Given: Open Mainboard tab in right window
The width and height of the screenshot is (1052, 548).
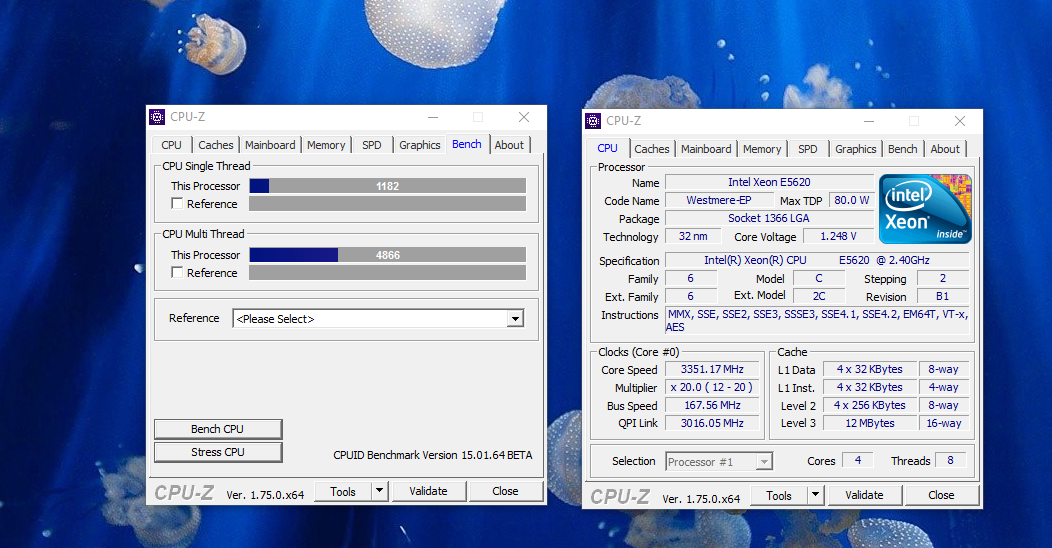Looking at the screenshot, I should pos(706,149).
